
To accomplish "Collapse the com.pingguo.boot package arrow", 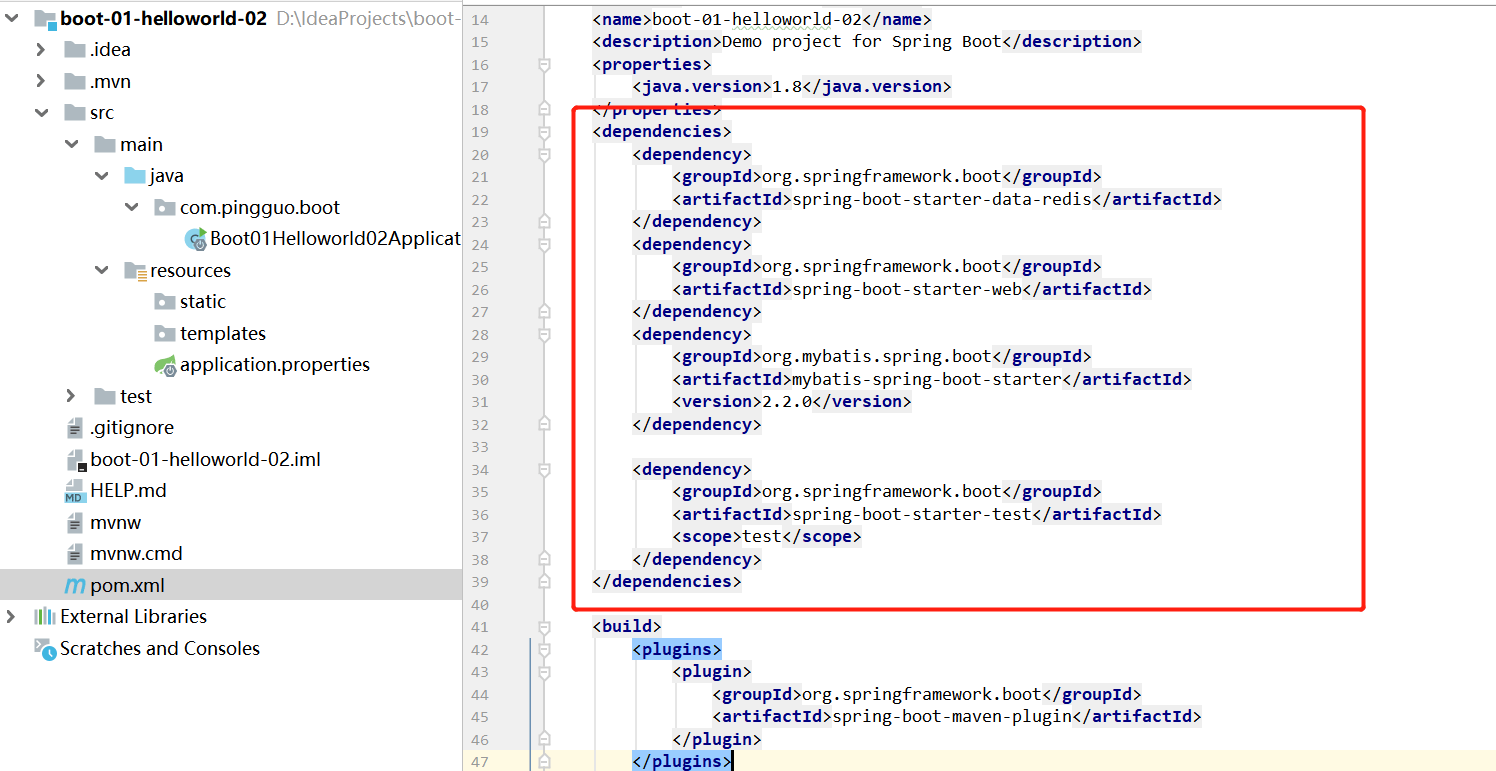I will (133, 207).
